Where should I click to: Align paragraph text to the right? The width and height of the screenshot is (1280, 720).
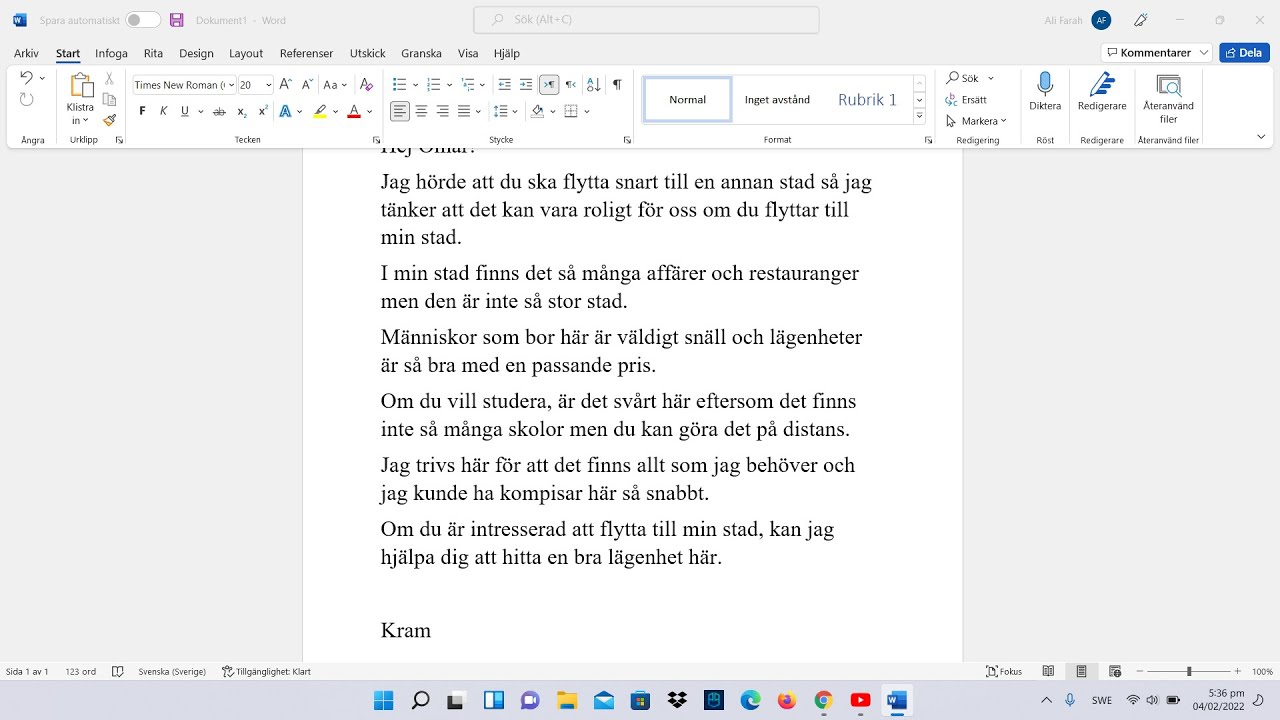[442, 111]
